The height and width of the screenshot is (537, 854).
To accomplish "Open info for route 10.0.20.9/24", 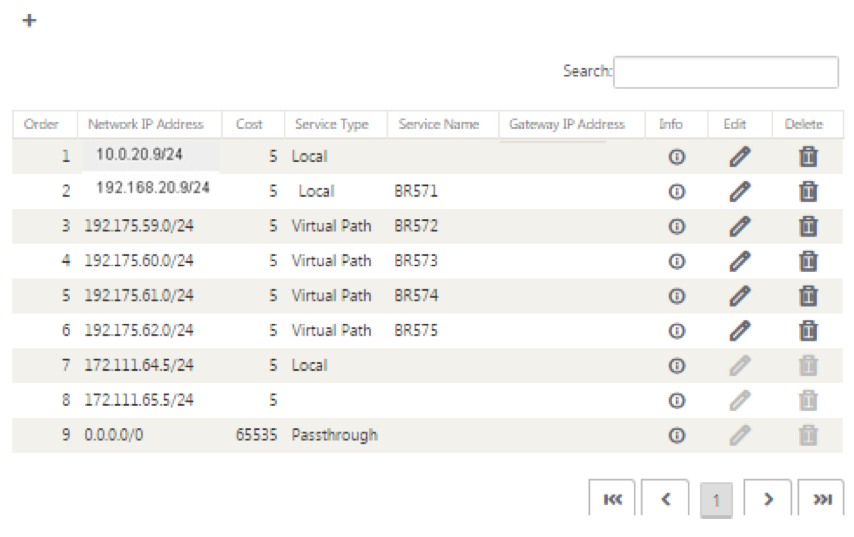I will coord(676,157).
